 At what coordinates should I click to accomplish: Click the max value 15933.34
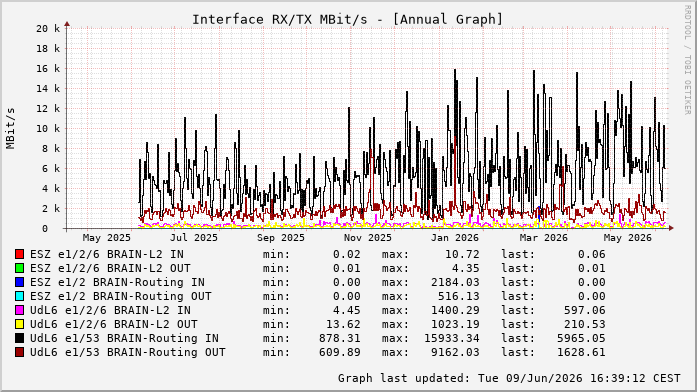452,338
